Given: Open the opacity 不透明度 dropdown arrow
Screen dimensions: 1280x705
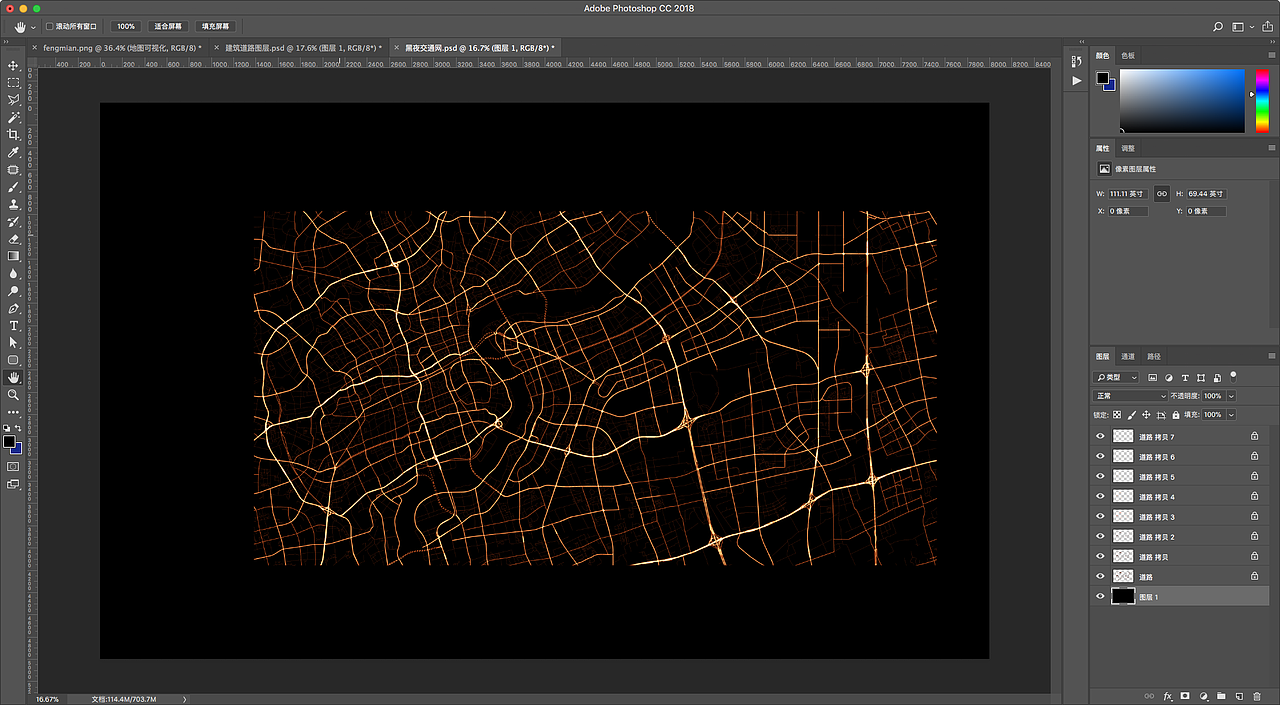Looking at the screenshot, I should [x=1231, y=396].
